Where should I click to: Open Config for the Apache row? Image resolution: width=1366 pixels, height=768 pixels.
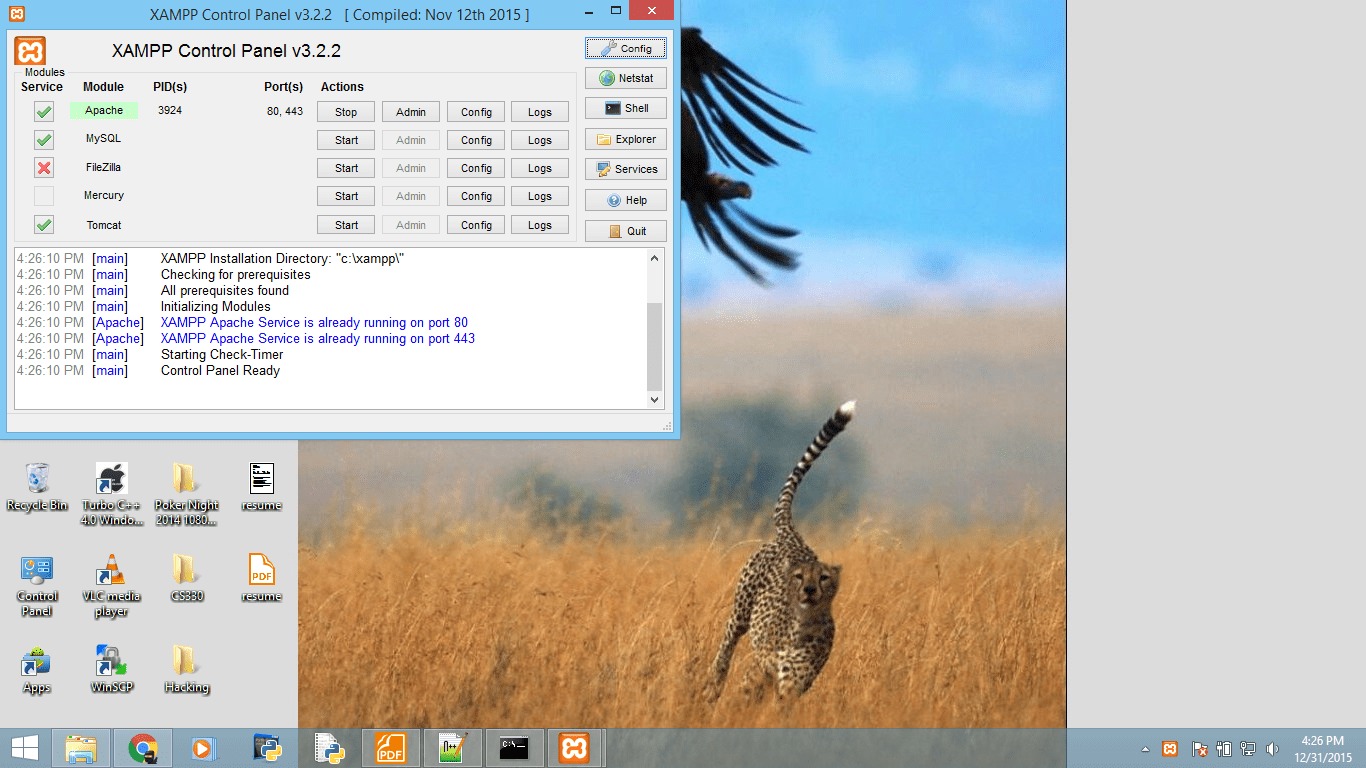coord(476,112)
